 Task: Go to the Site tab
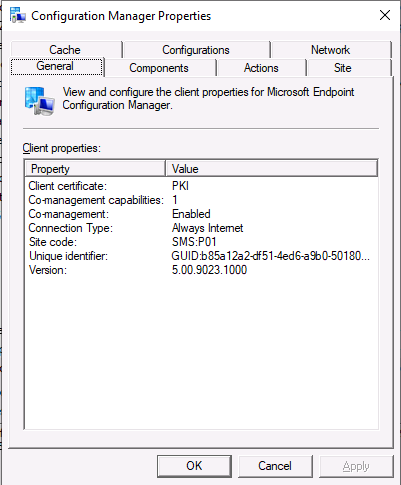click(343, 68)
